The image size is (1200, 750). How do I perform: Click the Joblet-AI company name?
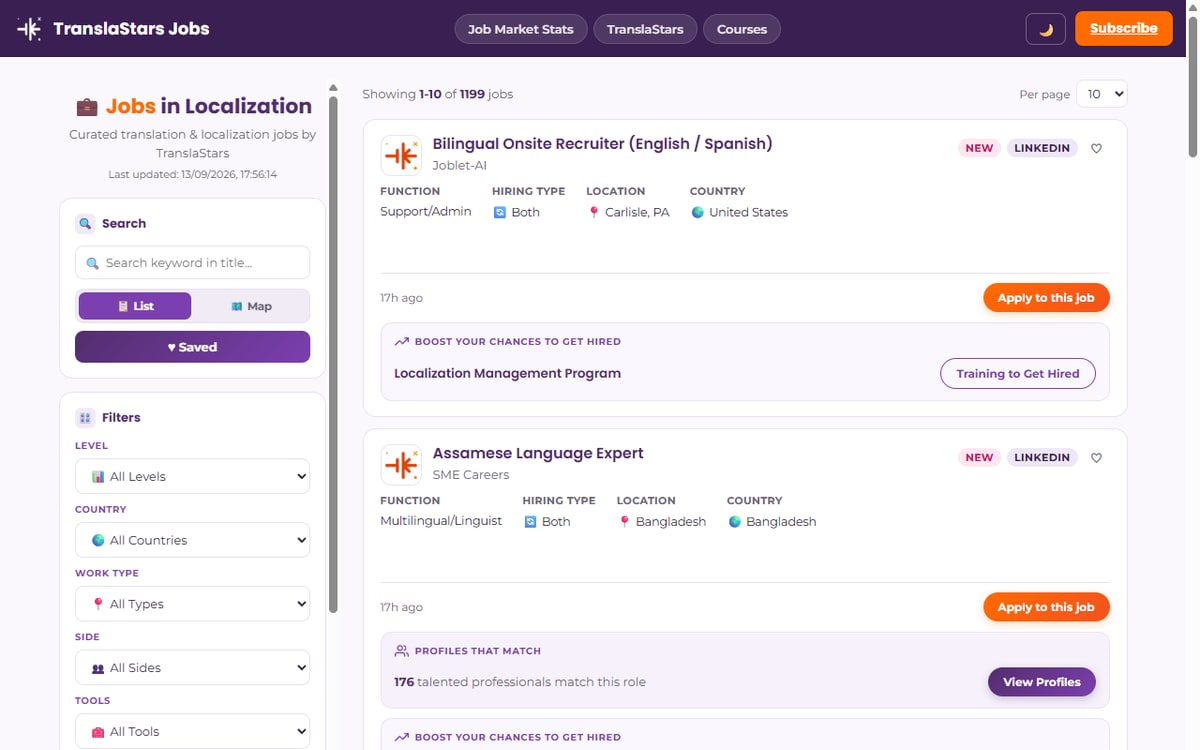pyautogui.click(x=459, y=166)
